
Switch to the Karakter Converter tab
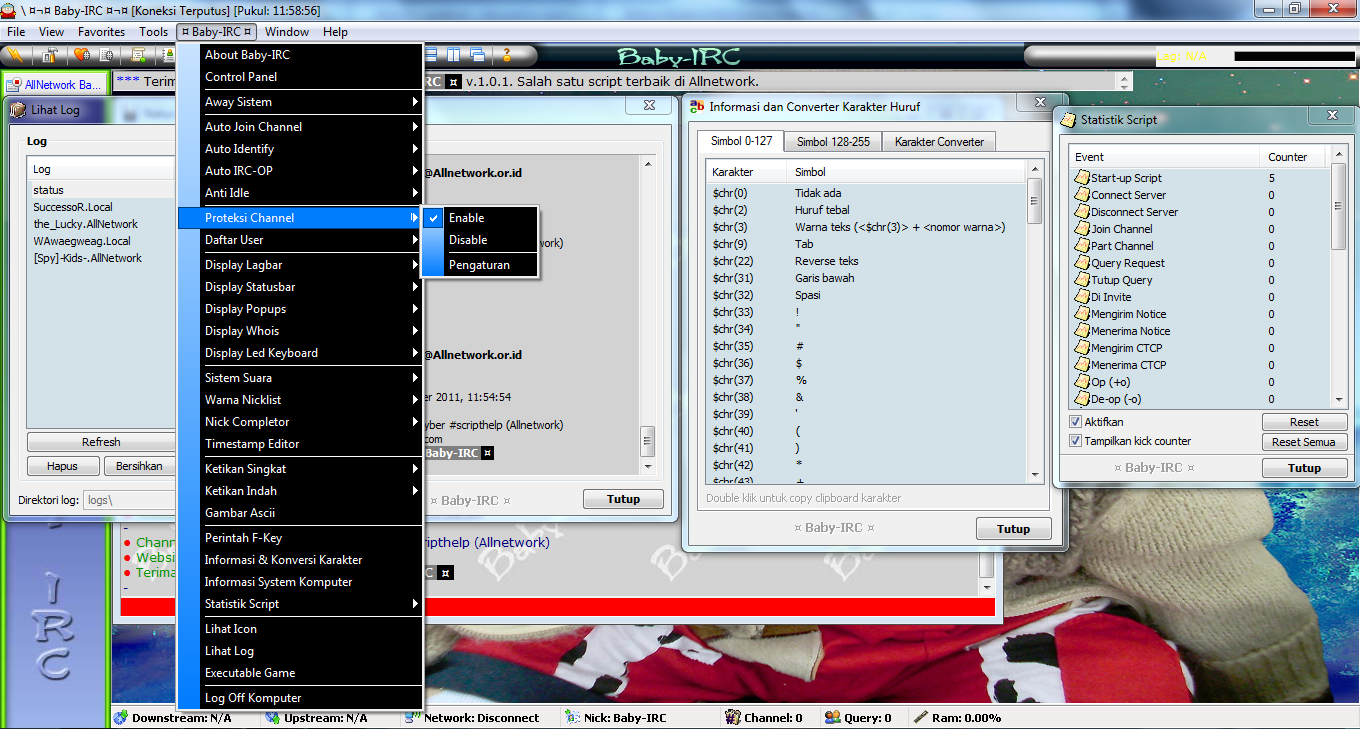click(939, 142)
